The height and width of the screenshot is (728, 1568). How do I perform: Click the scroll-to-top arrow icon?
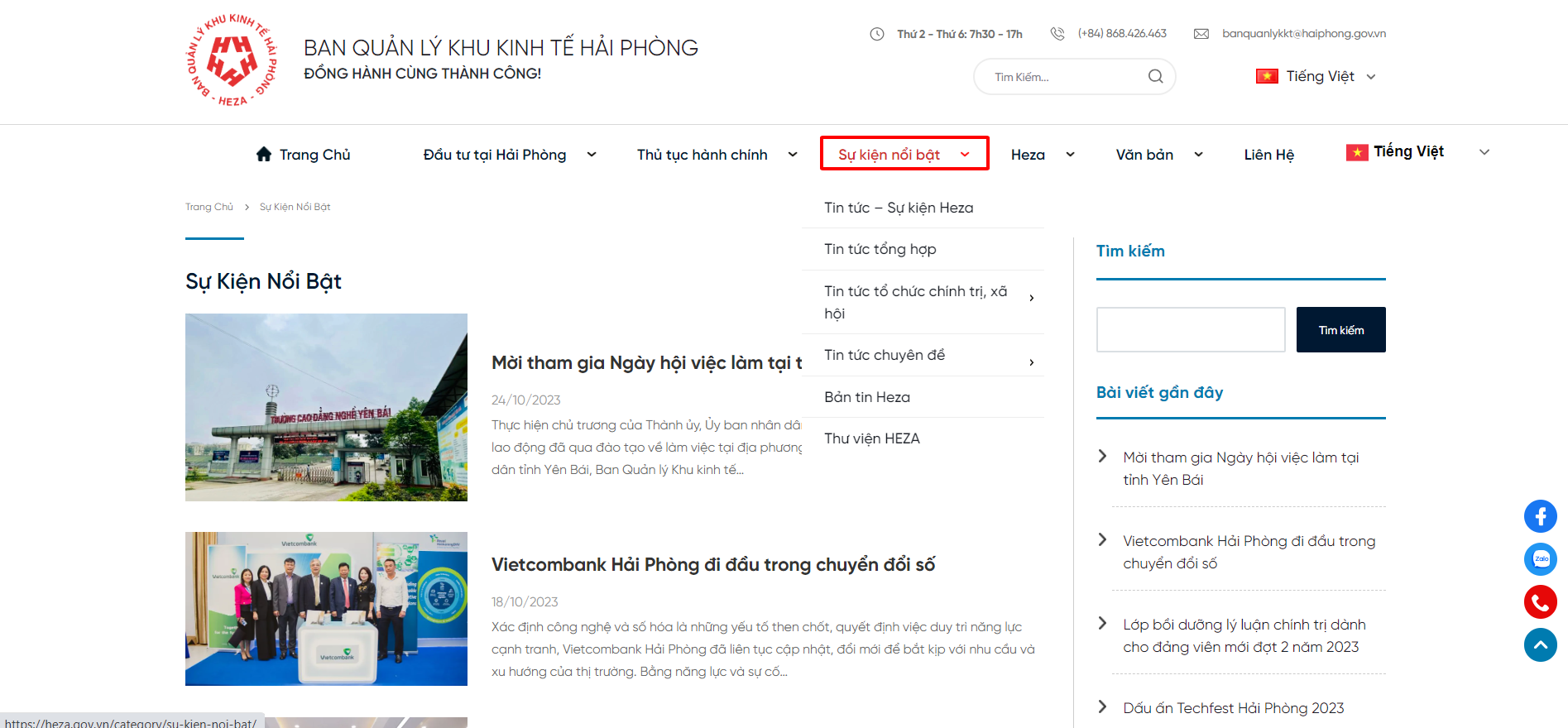[x=1540, y=645]
